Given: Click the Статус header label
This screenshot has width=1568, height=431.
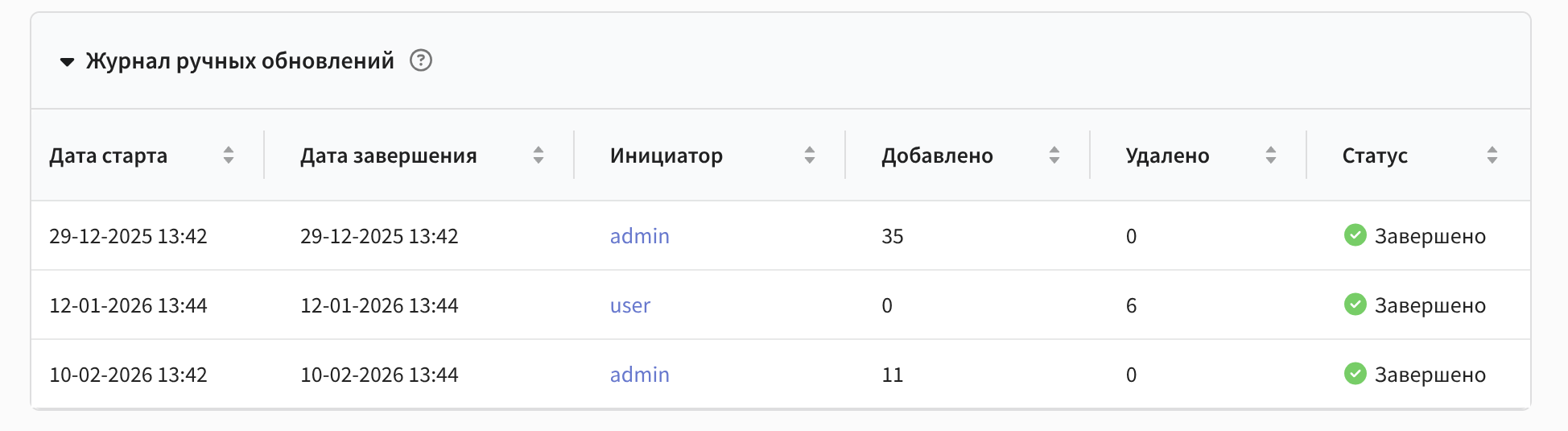Looking at the screenshot, I should 1375,155.
